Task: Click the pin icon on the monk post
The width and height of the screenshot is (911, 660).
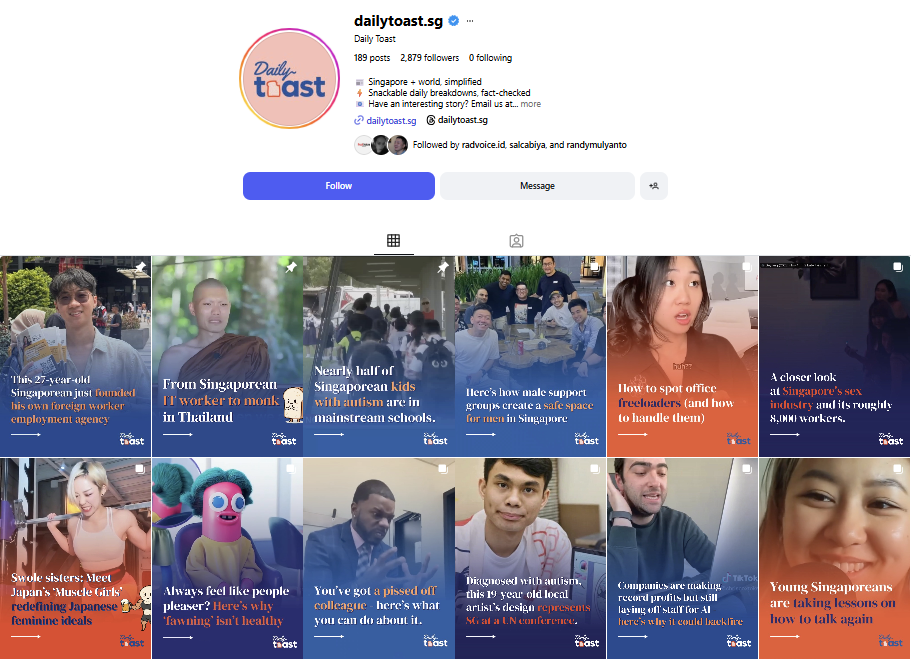Action: pyautogui.click(x=291, y=267)
